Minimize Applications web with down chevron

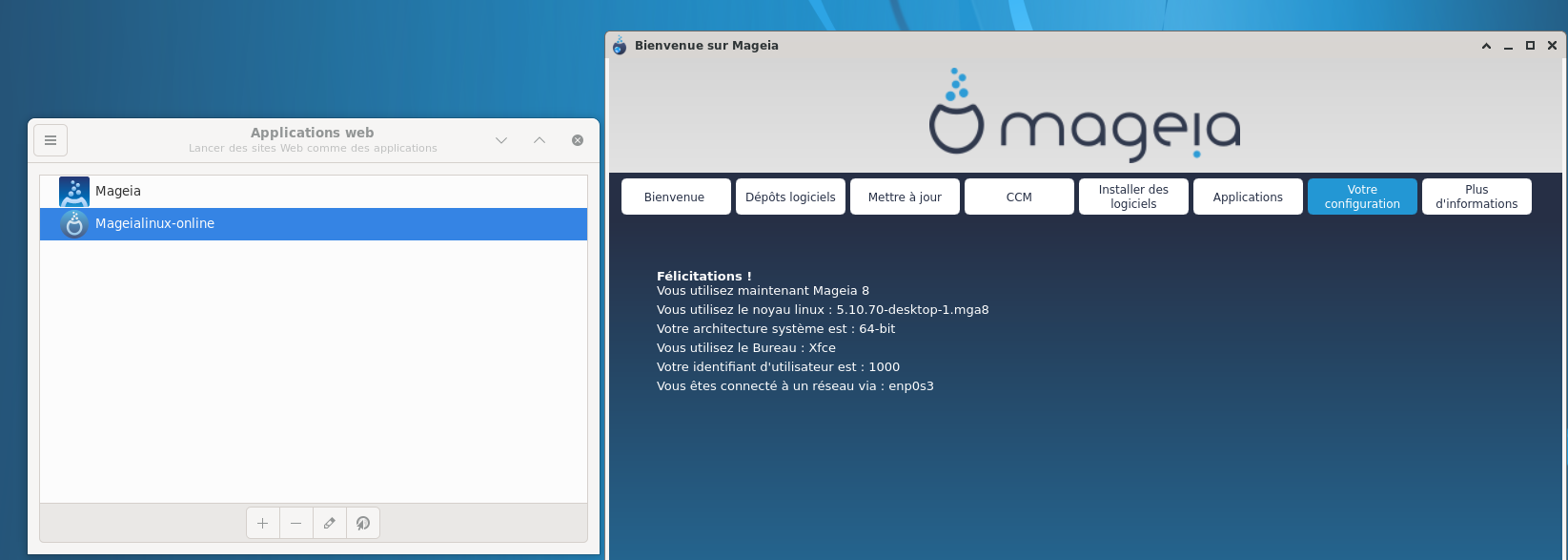click(x=501, y=140)
